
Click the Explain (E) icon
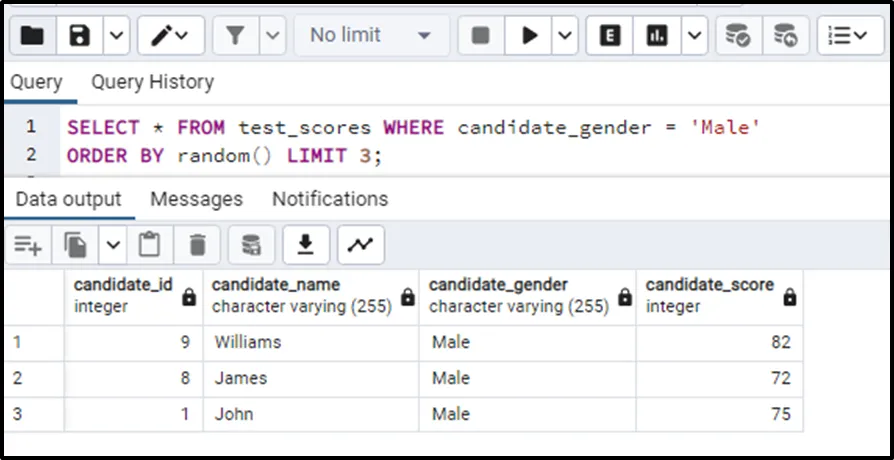[609, 36]
